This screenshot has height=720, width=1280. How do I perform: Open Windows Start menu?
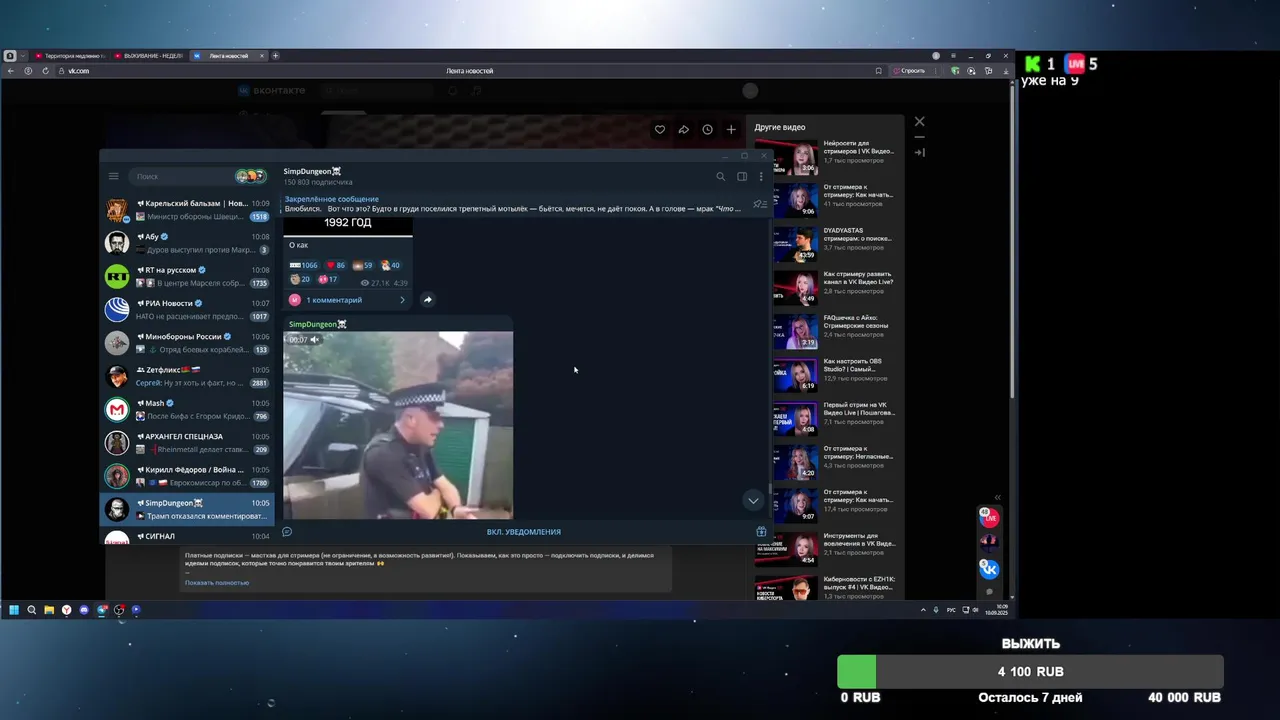(x=14, y=609)
